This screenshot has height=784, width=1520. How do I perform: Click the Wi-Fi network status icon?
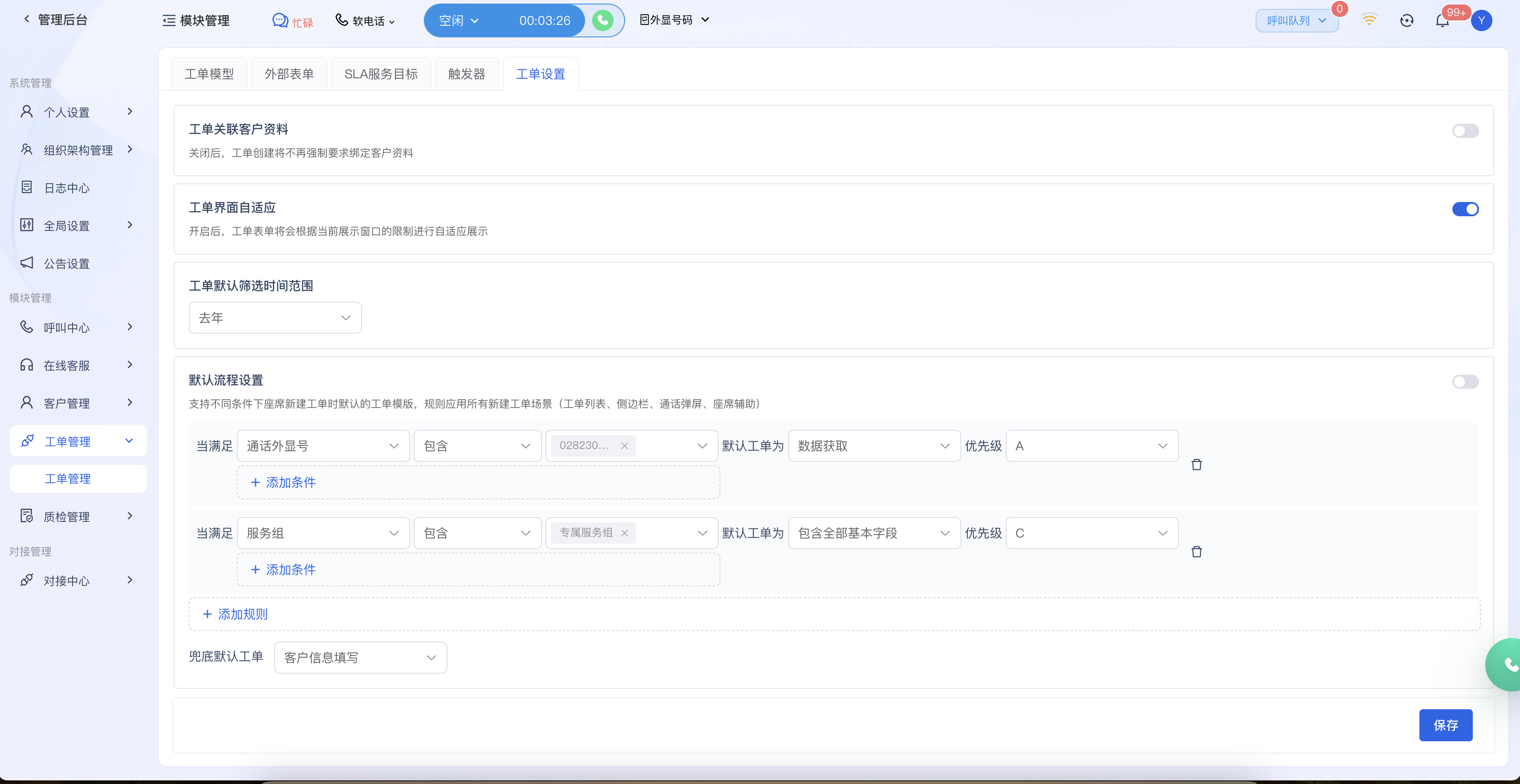point(1369,20)
